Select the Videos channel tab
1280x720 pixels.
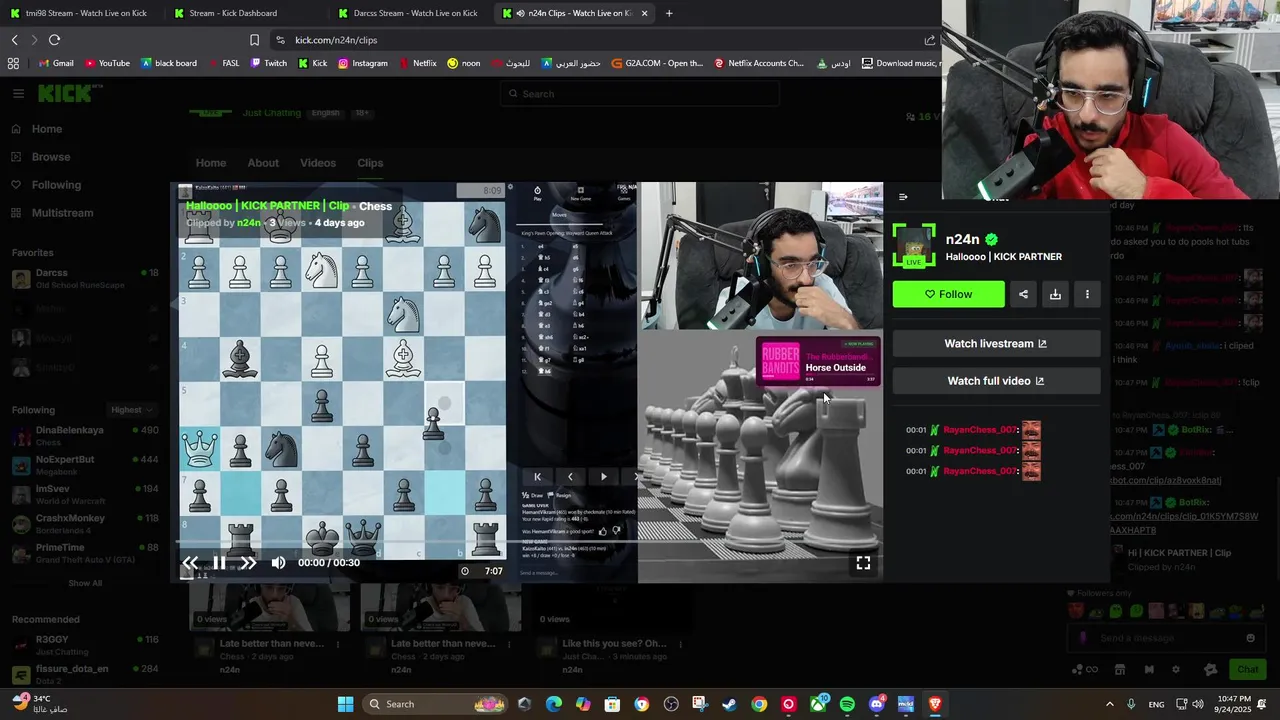click(x=318, y=163)
